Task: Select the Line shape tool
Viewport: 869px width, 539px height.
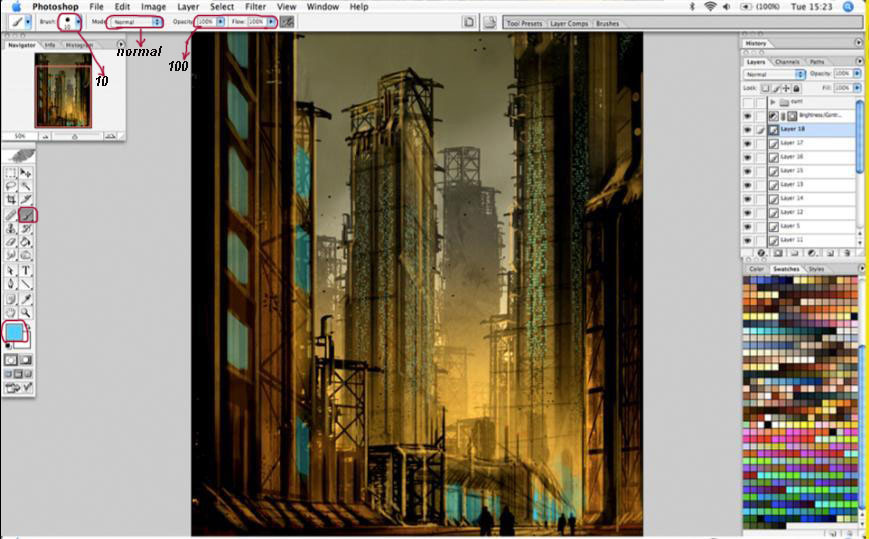Action: (x=25, y=284)
